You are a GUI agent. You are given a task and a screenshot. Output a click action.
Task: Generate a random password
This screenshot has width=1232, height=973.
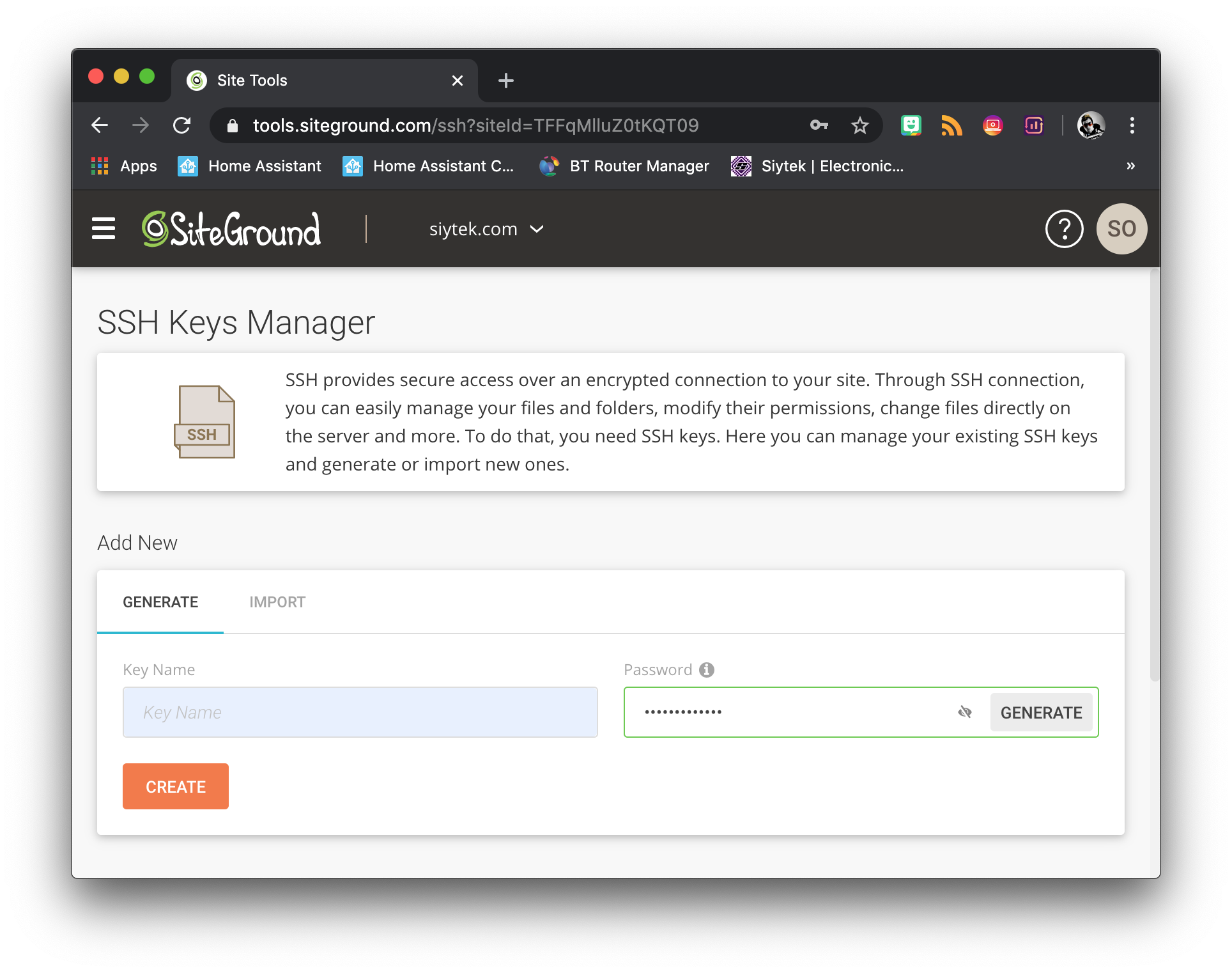[x=1041, y=713]
